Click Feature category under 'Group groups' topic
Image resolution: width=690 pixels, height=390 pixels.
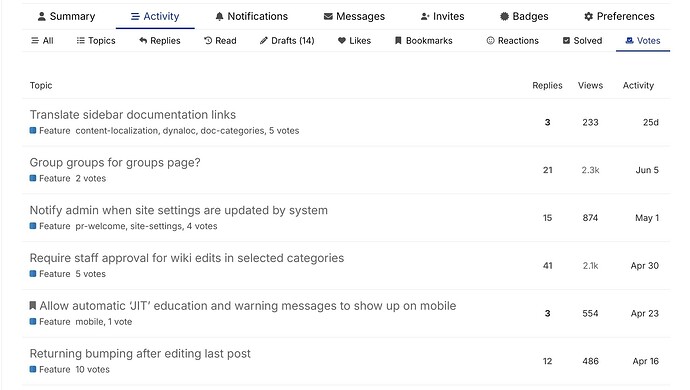point(50,178)
